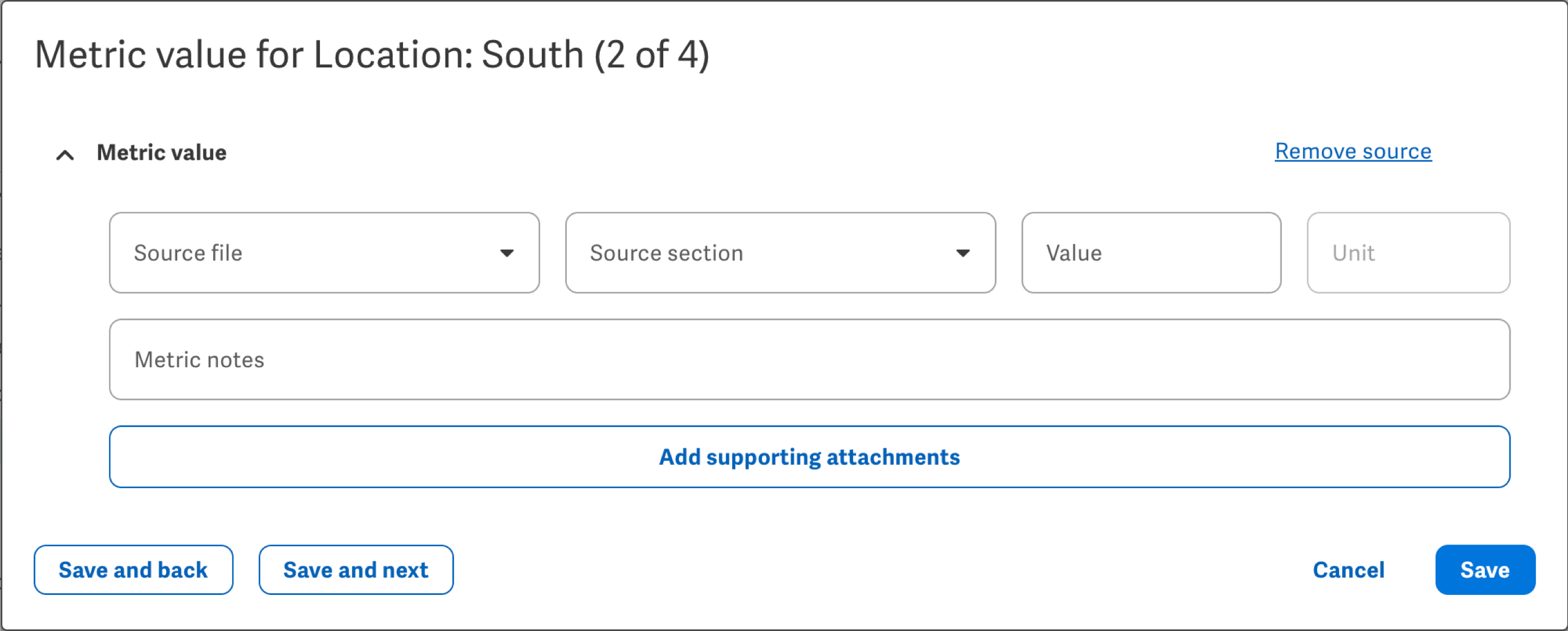Click the Source section dropdown arrow
Screen dimensions: 1568x631
click(962, 253)
